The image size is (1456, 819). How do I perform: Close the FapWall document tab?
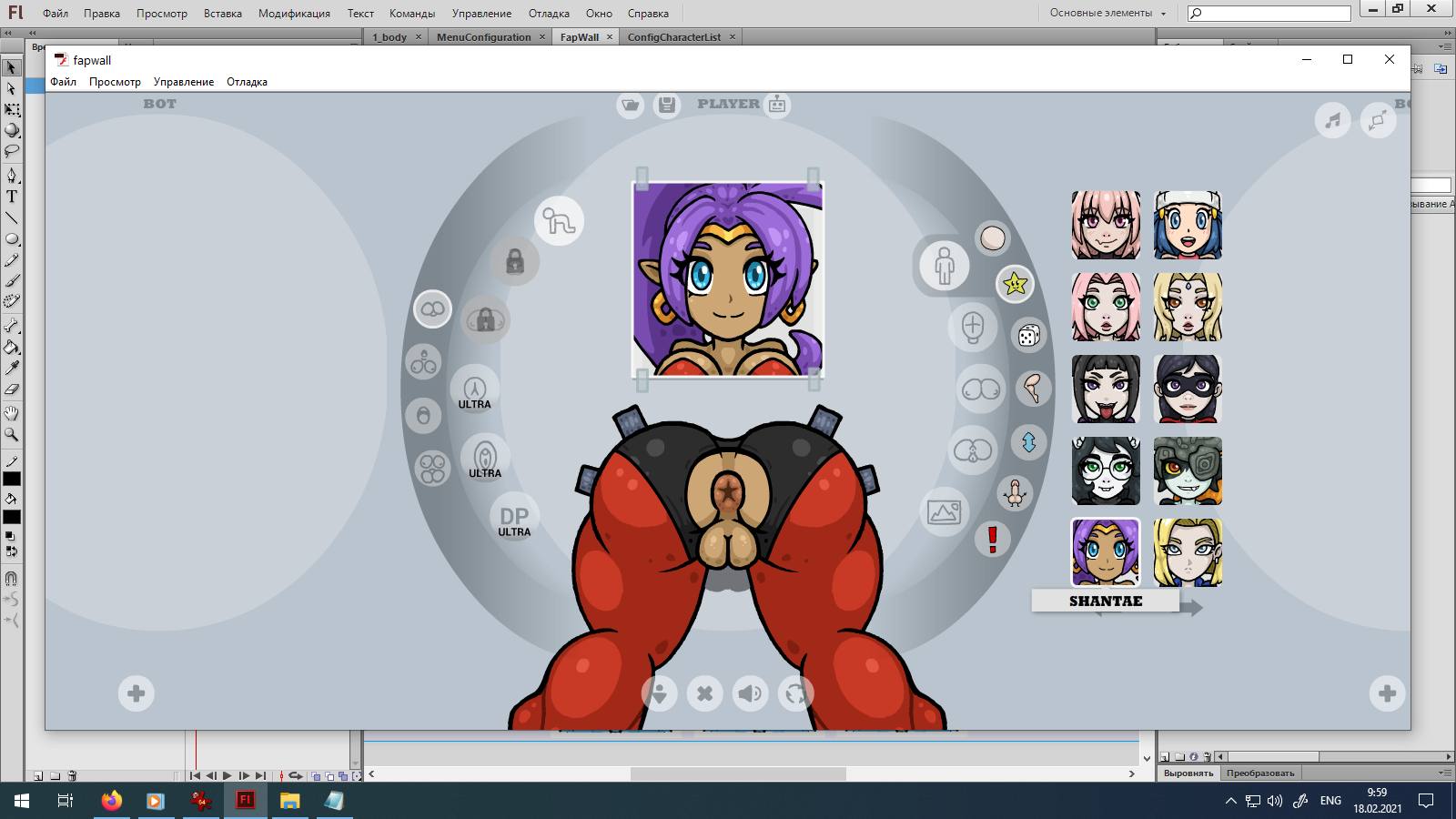[610, 37]
